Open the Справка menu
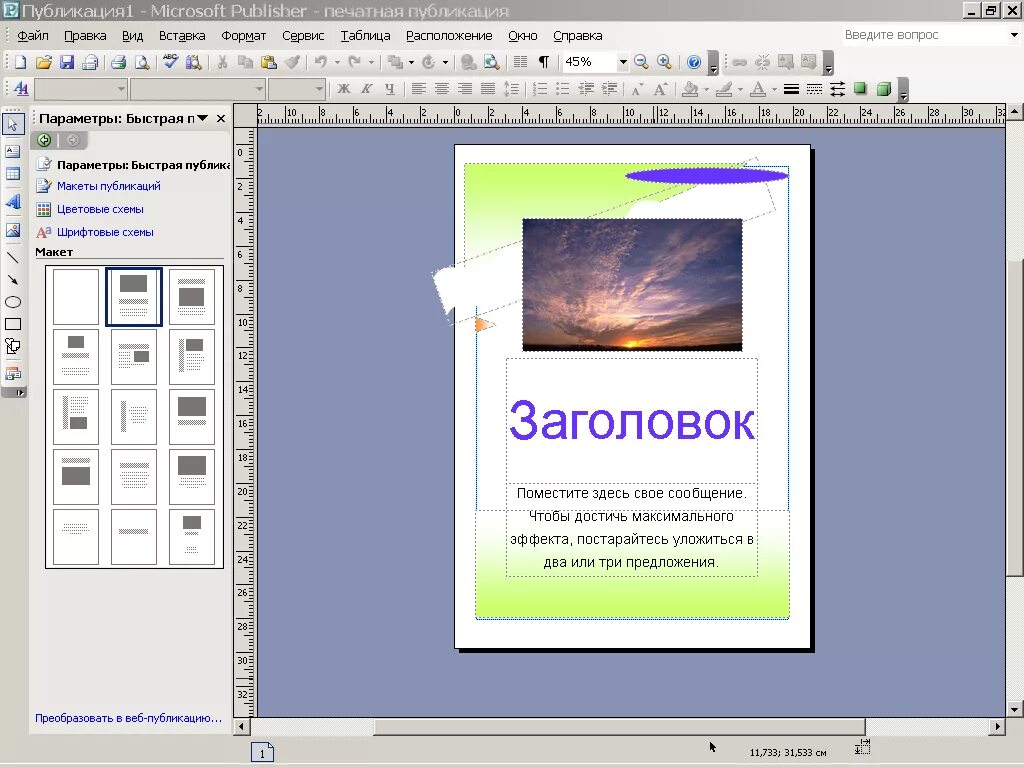This screenshot has width=1024, height=768. tap(577, 36)
